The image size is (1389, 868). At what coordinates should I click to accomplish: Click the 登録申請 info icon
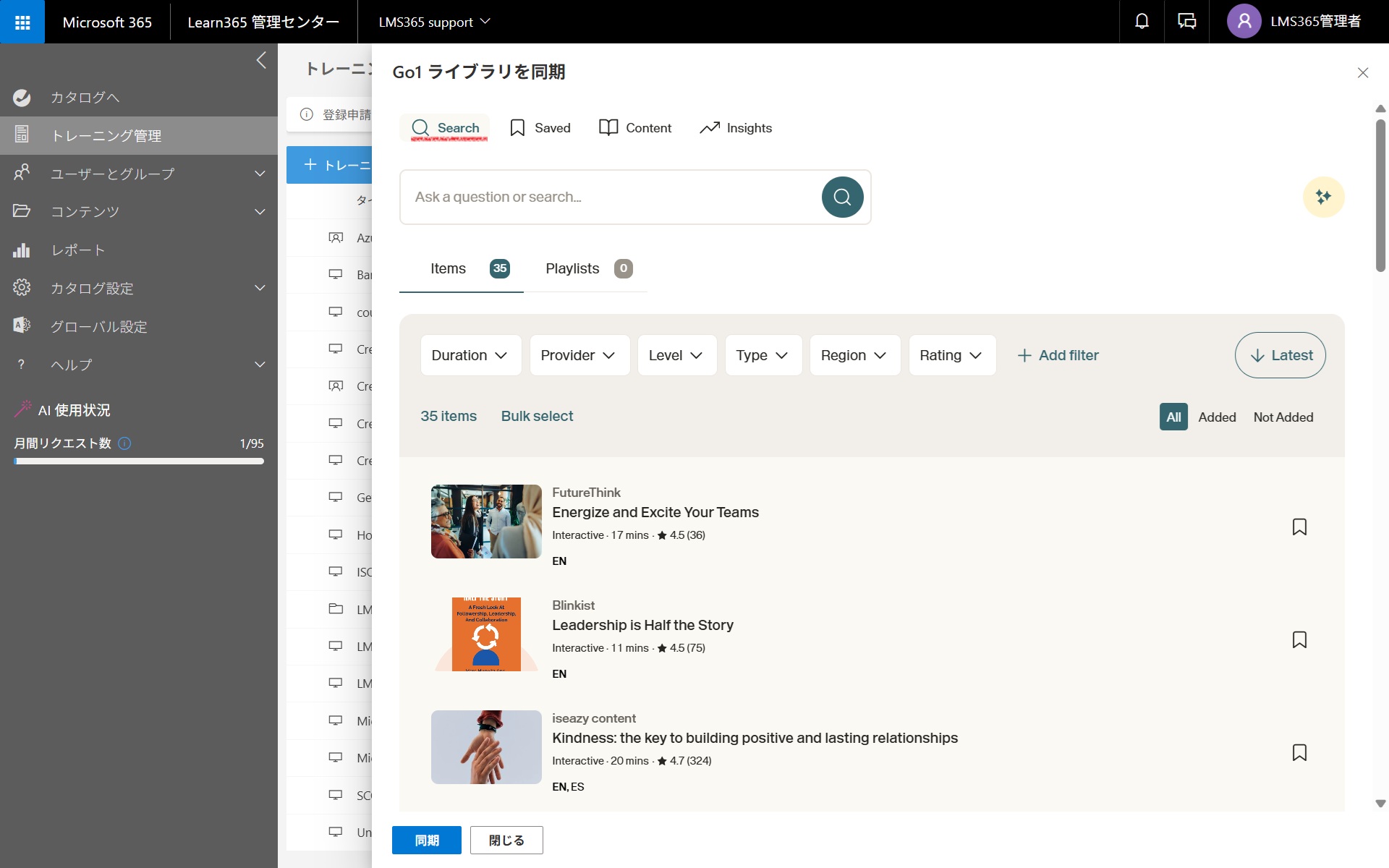307,114
